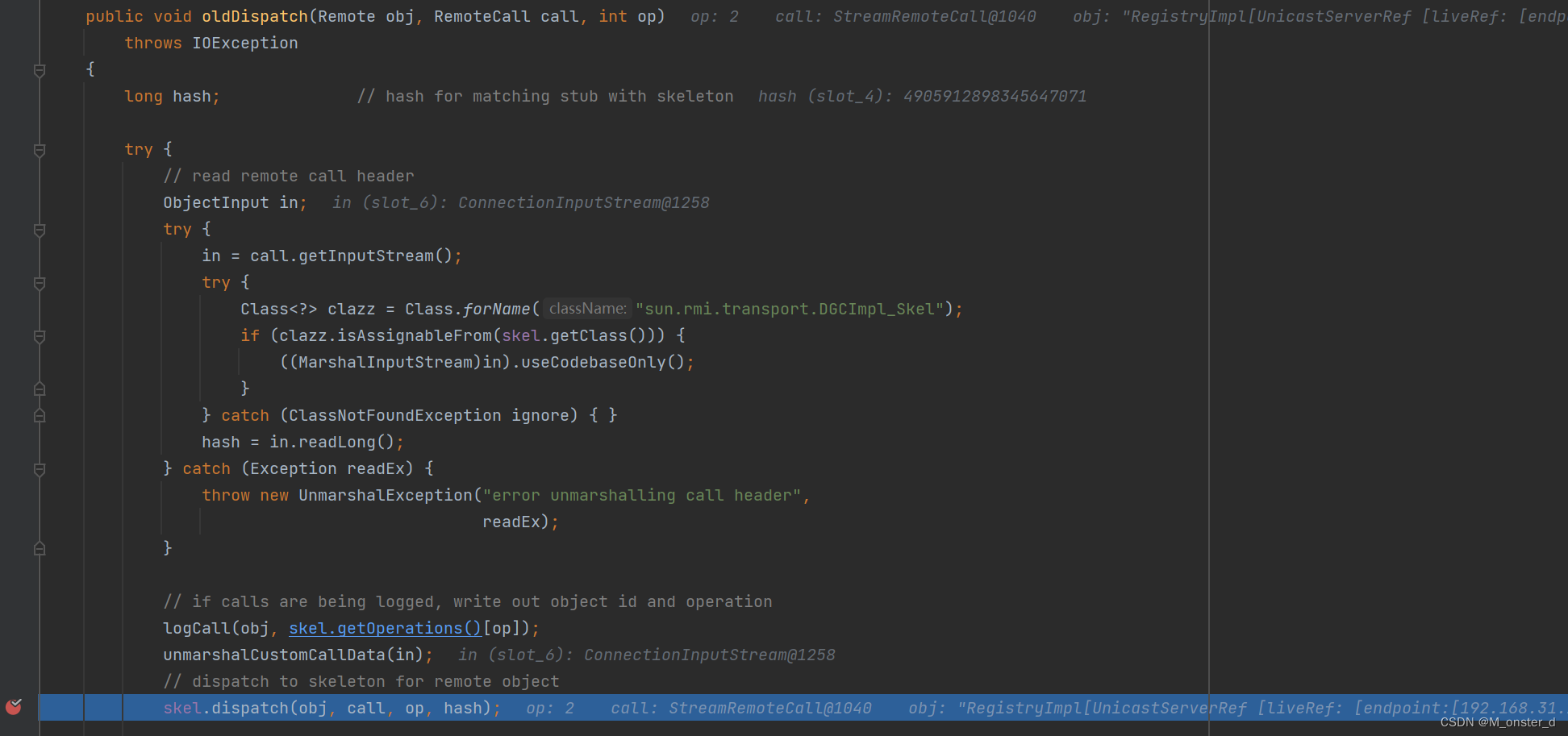This screenshot has height=736, width=1568.
Task: Click the 'op: 2' inline hint on signature line
Action: coord(715,16)
